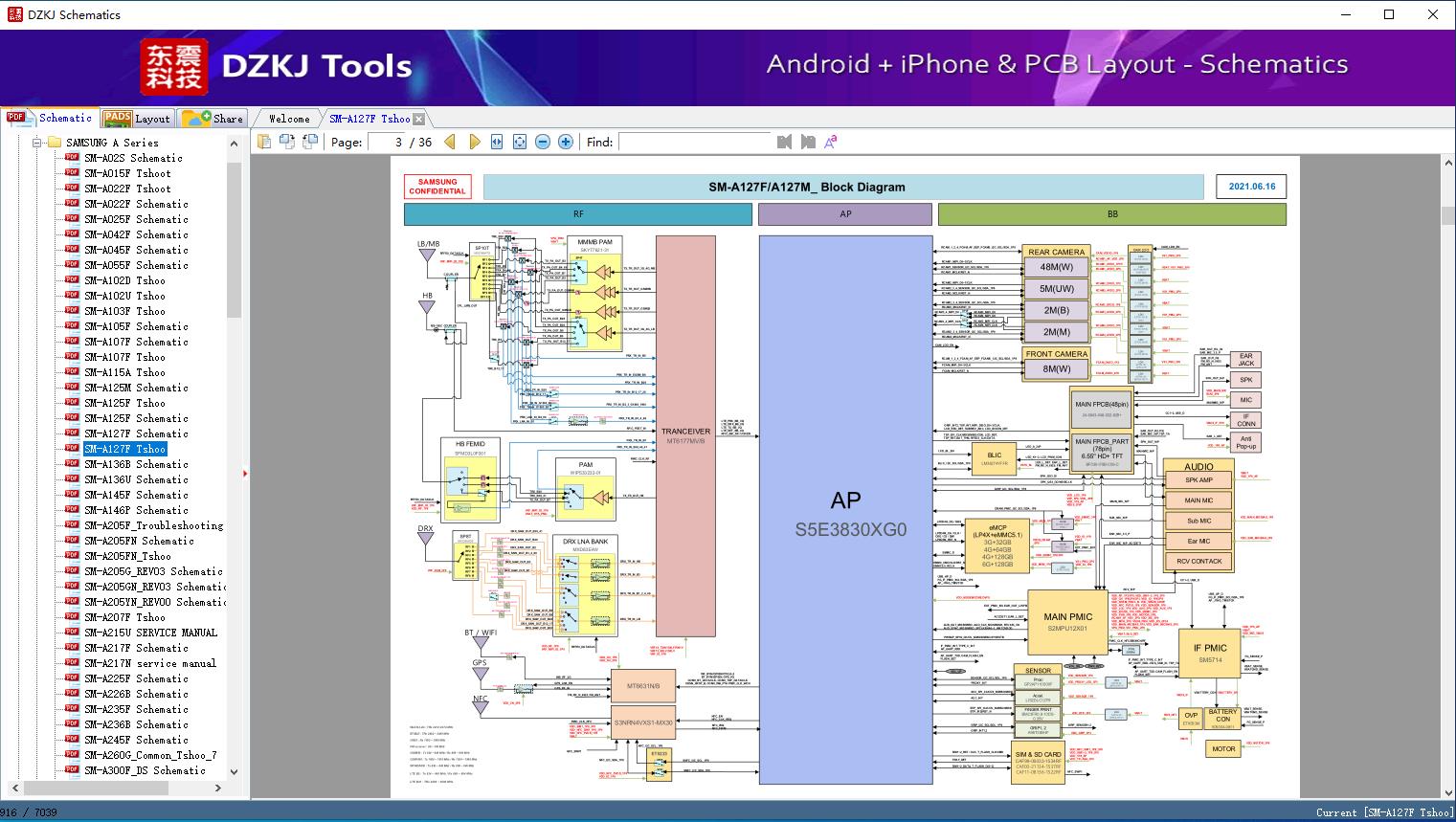Click the PDF icon beside SM-A226B Schematic

pyautogui.click(x=72, y=694)
